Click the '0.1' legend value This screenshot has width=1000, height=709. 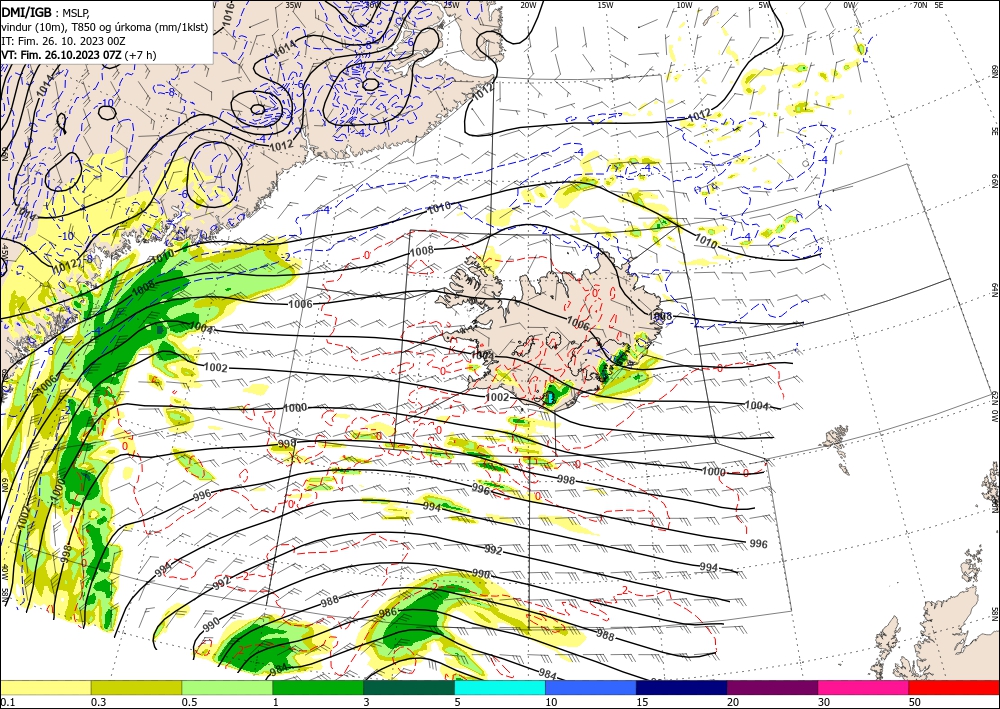pos(6,702)
